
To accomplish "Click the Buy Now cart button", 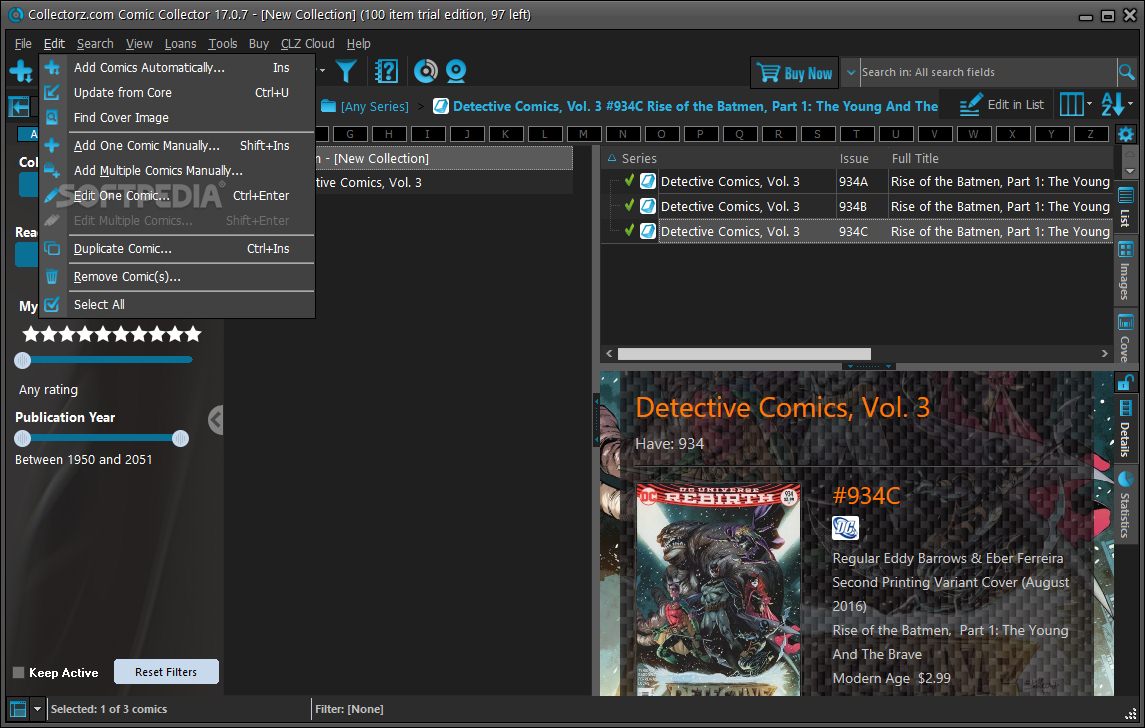I will coord(794,73).
